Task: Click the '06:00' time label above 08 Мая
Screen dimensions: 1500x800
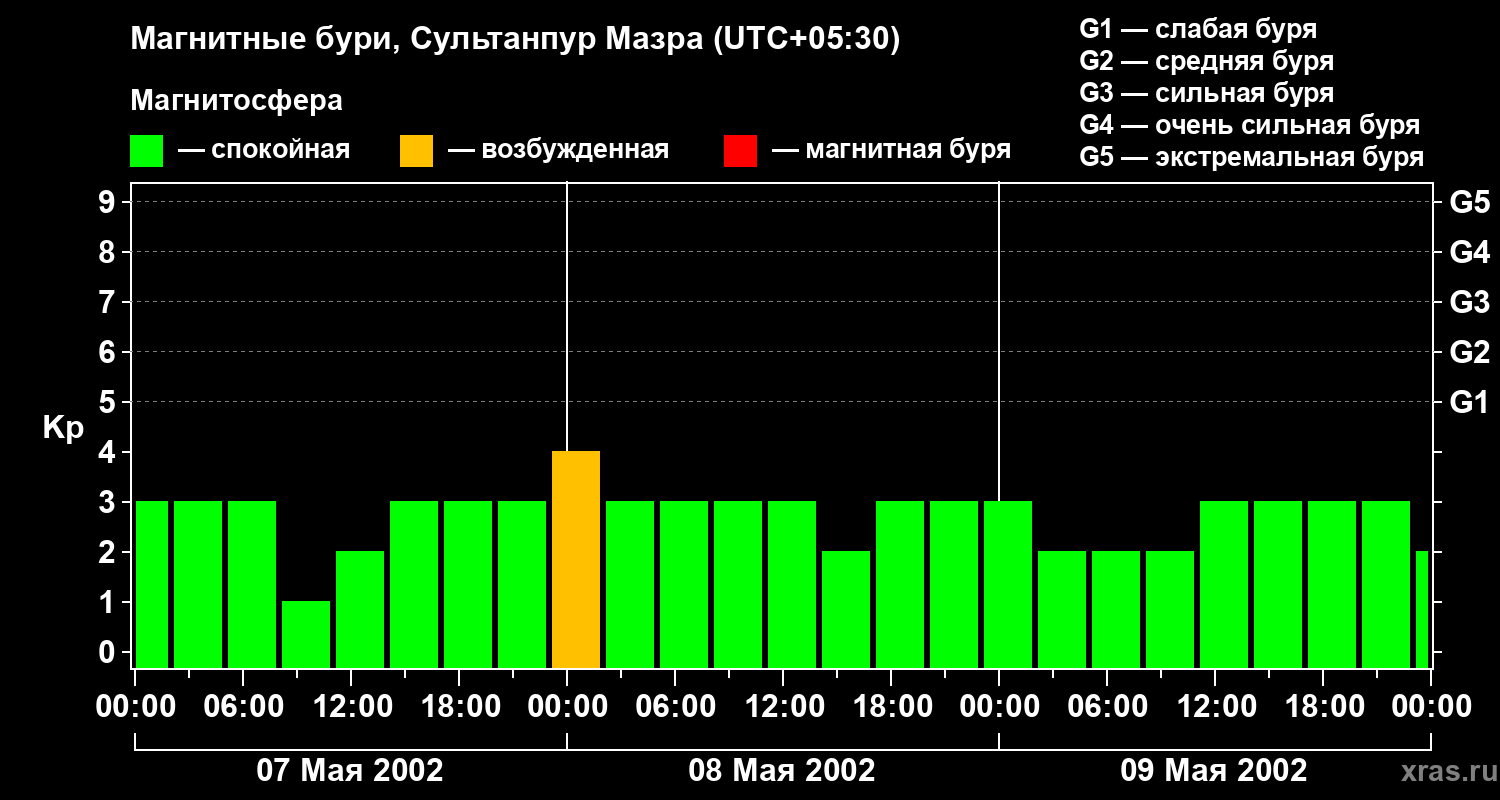Action: [675, 706]
